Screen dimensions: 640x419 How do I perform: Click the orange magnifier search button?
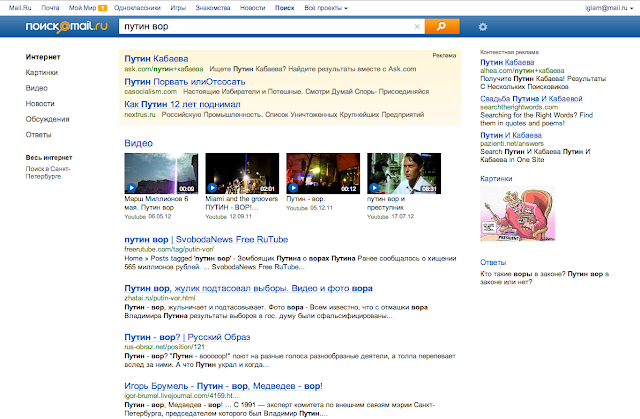coord(442,27)
